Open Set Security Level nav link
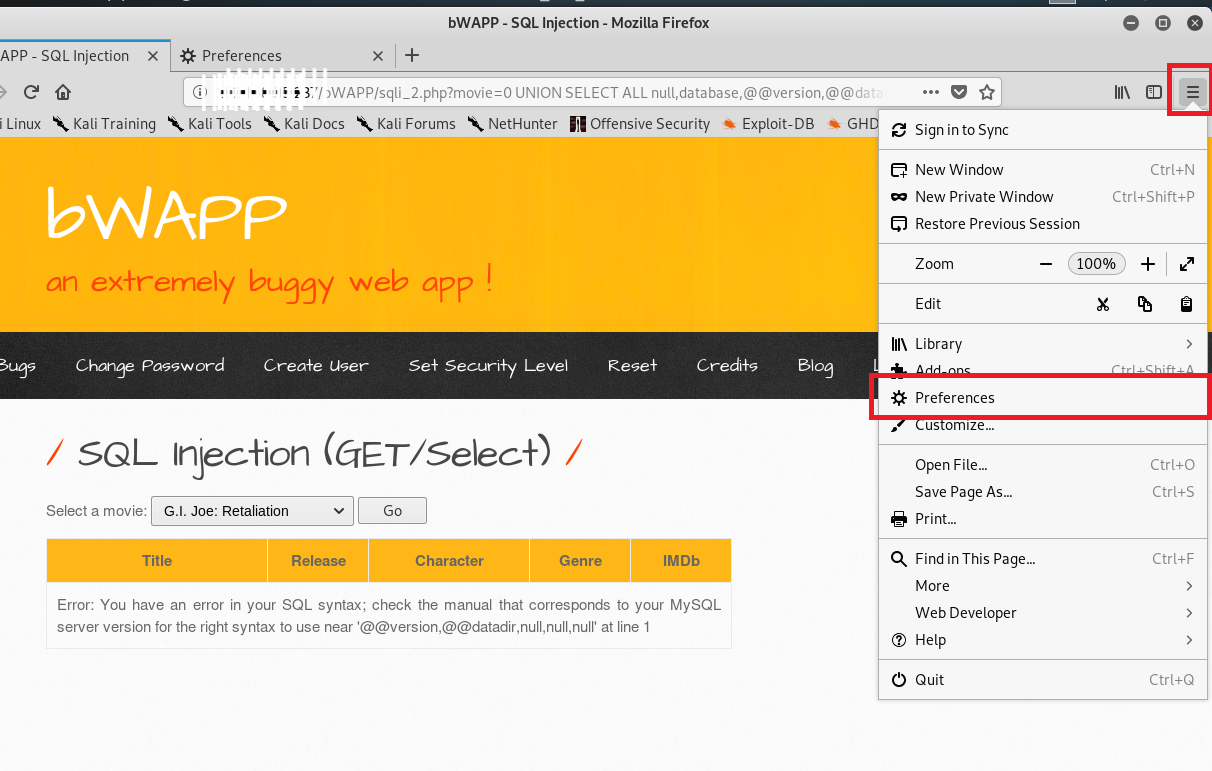The image size is (1212, 771). pyautogui.click(x=488, y=366)
